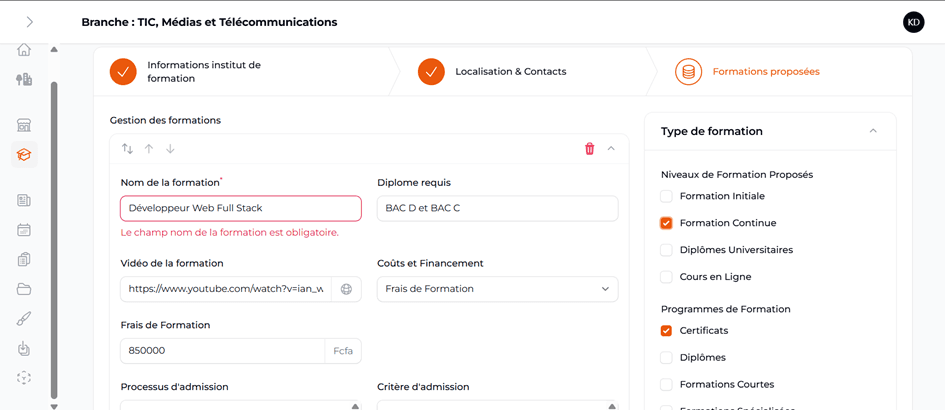The height and width of the screenshot is (410, 945).
Task: Click the Formations proposées database step icon
Action: pyautogui.click(x=688, y=72)
